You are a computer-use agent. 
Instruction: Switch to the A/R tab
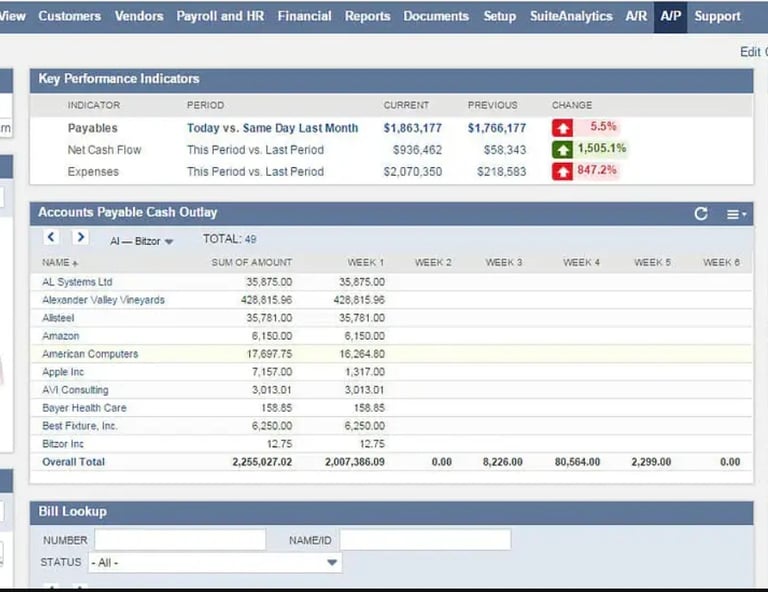(x=636, y=16)
